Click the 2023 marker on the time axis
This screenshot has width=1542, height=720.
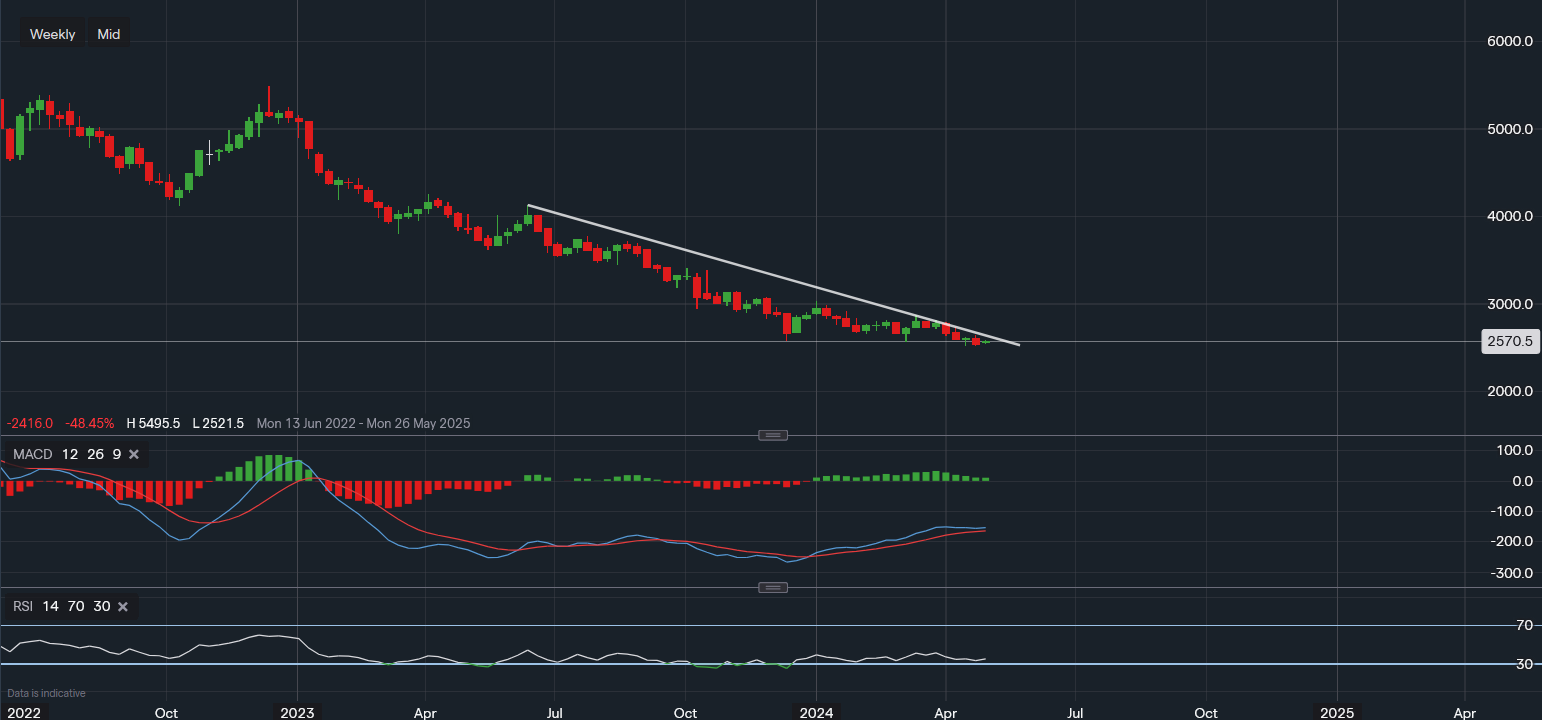click(x=297, y=713)
